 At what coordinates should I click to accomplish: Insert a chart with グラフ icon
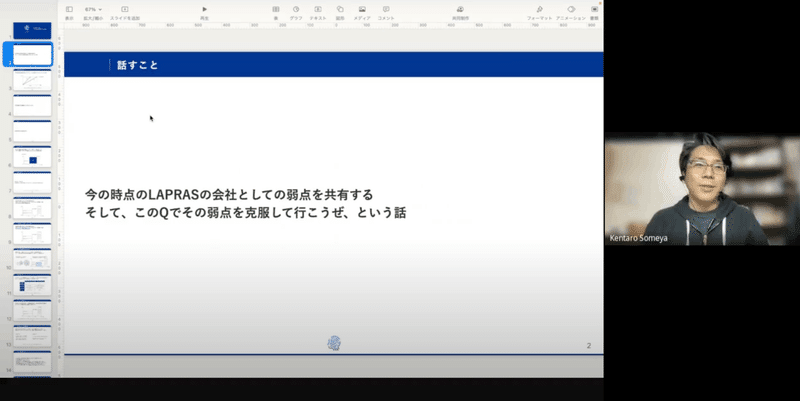296,9
